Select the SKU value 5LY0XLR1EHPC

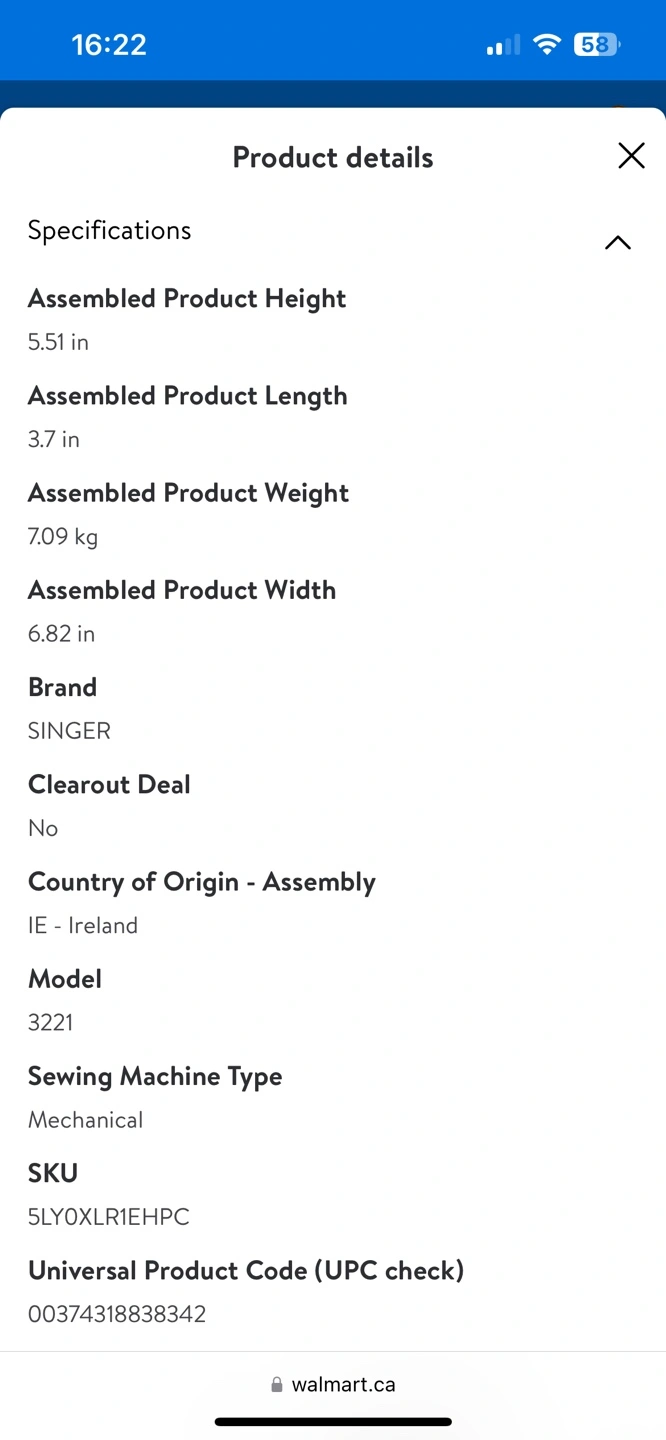[x=109, y=1217]
